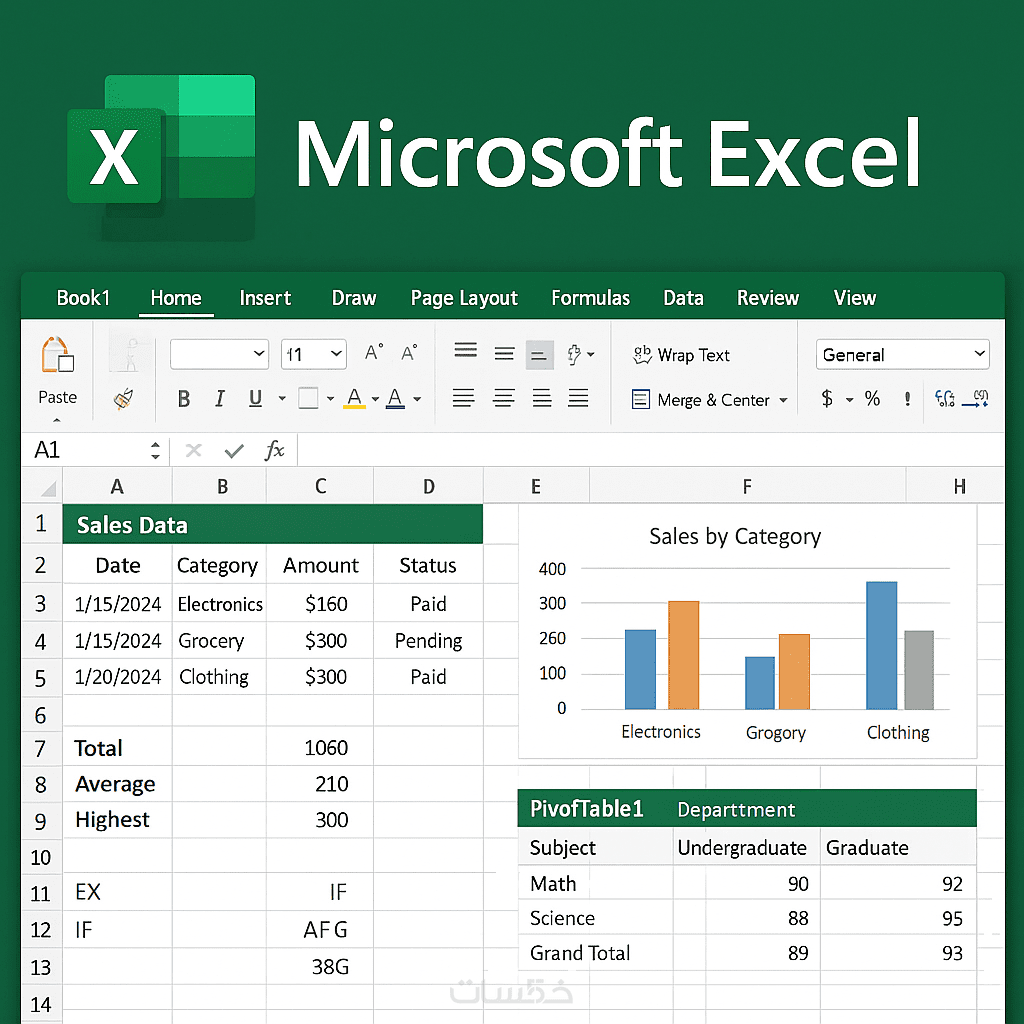Screen dimensions: 1024x1024
Task: Expand the borders dropdown arrow
Action: [x=330, y=398]
